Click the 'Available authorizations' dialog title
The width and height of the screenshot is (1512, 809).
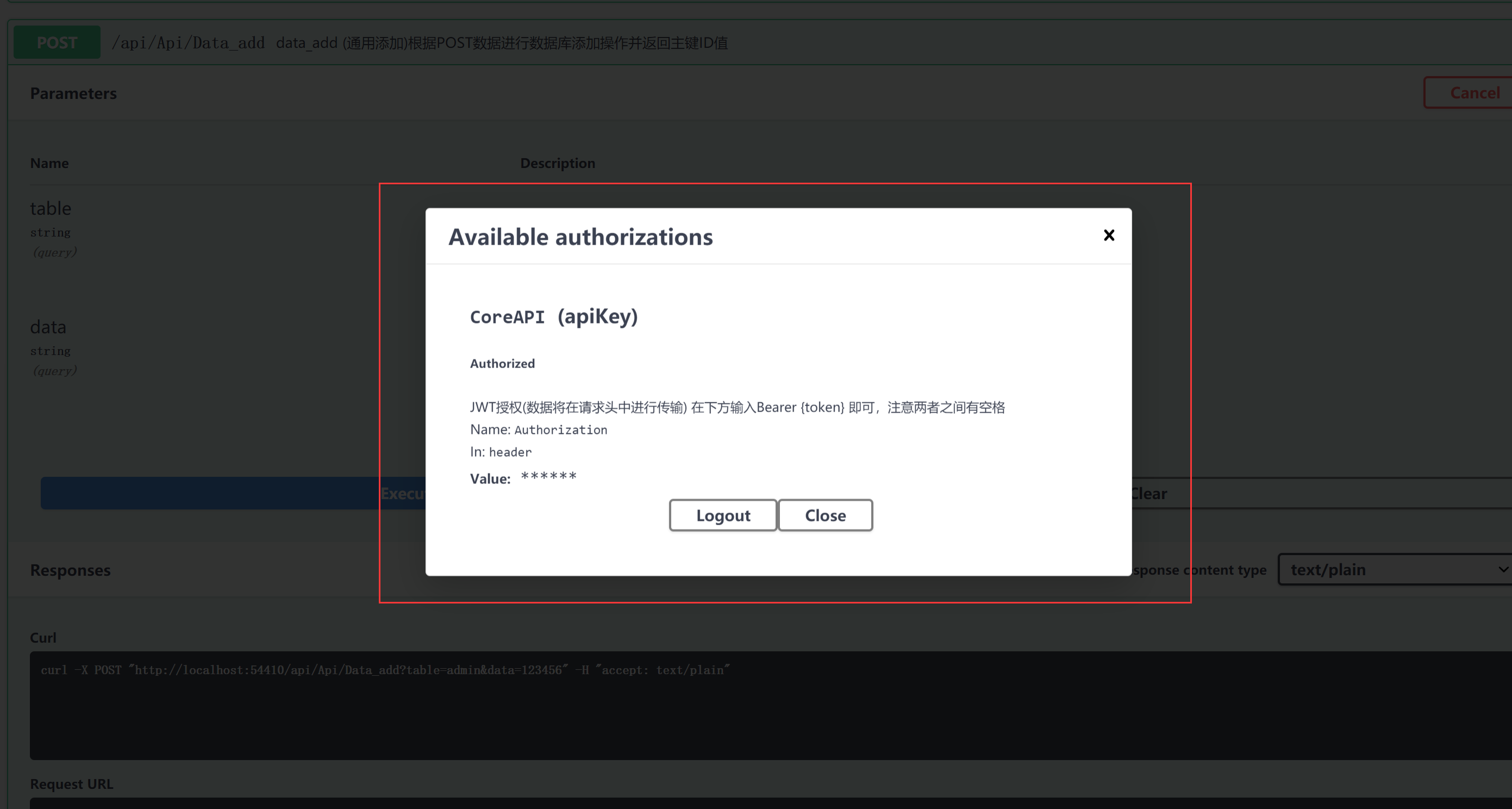click(x=580, y=237)
